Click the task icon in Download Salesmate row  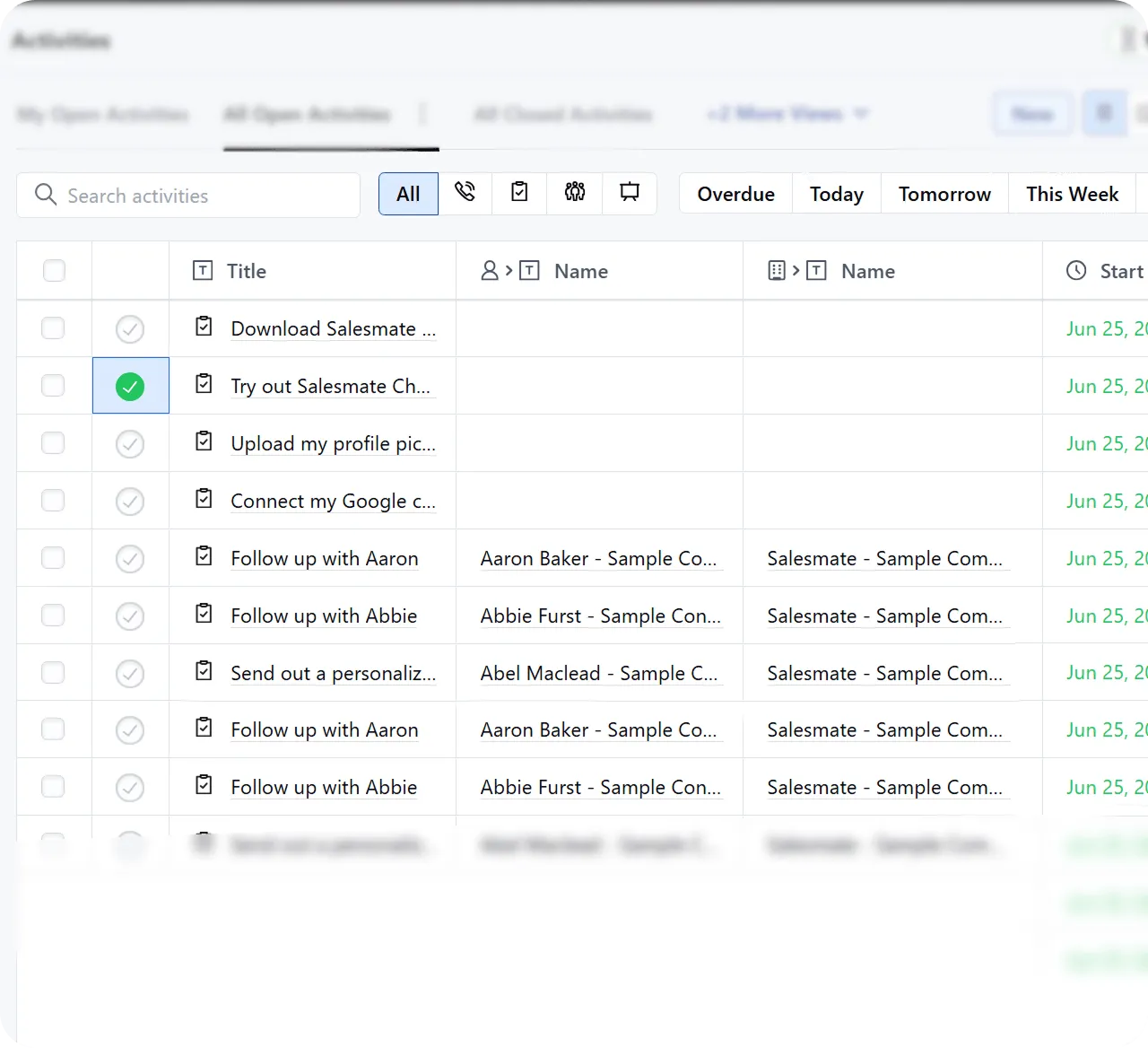coord(204,326)
